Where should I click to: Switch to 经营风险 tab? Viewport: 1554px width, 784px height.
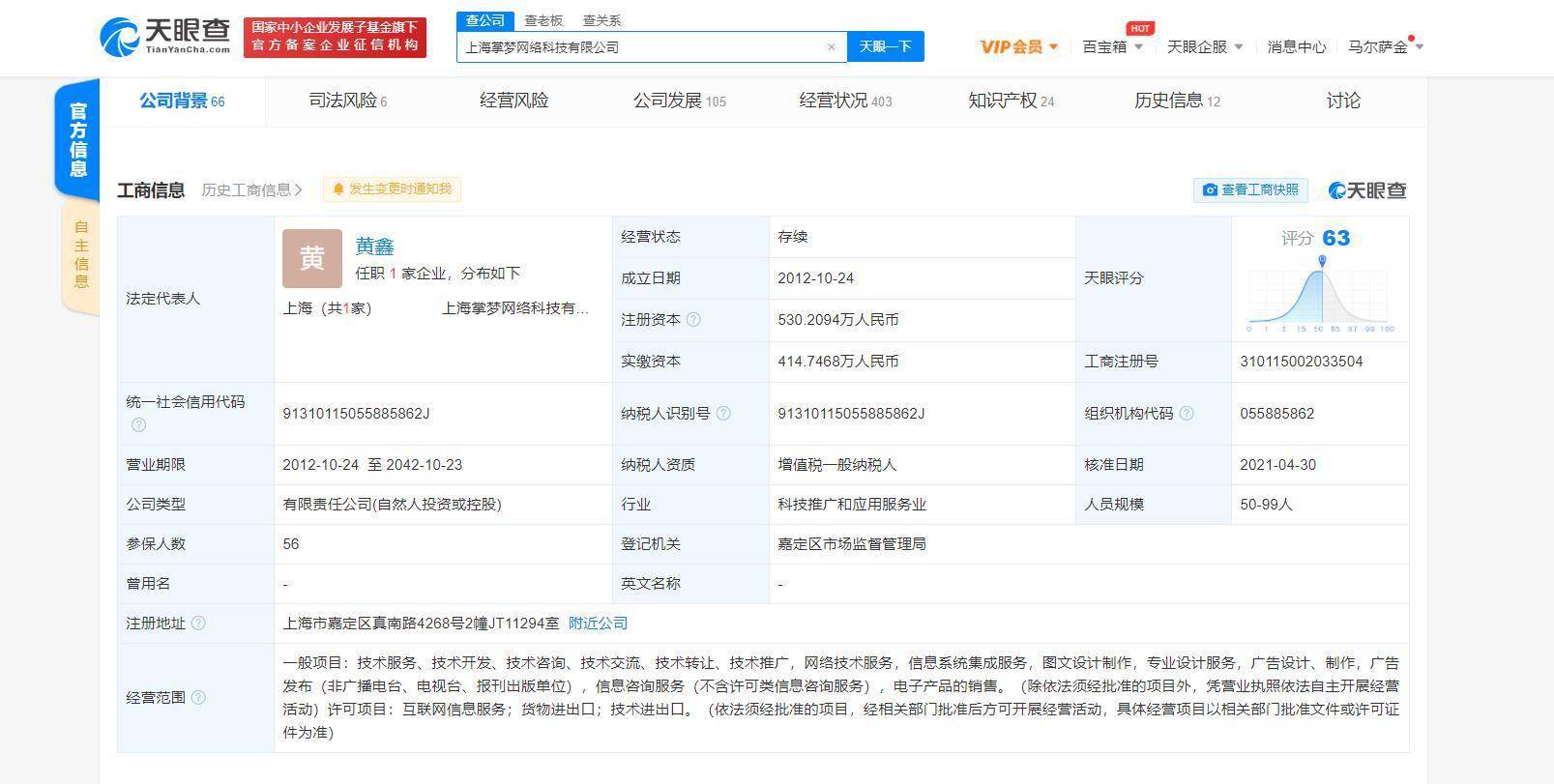click(513, 101)
